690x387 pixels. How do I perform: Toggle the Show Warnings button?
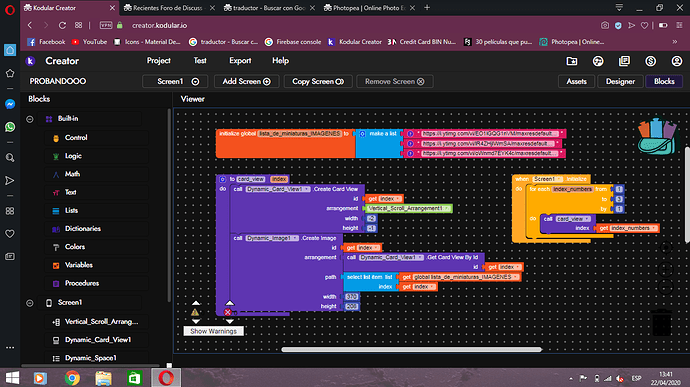tap(213, 331)
